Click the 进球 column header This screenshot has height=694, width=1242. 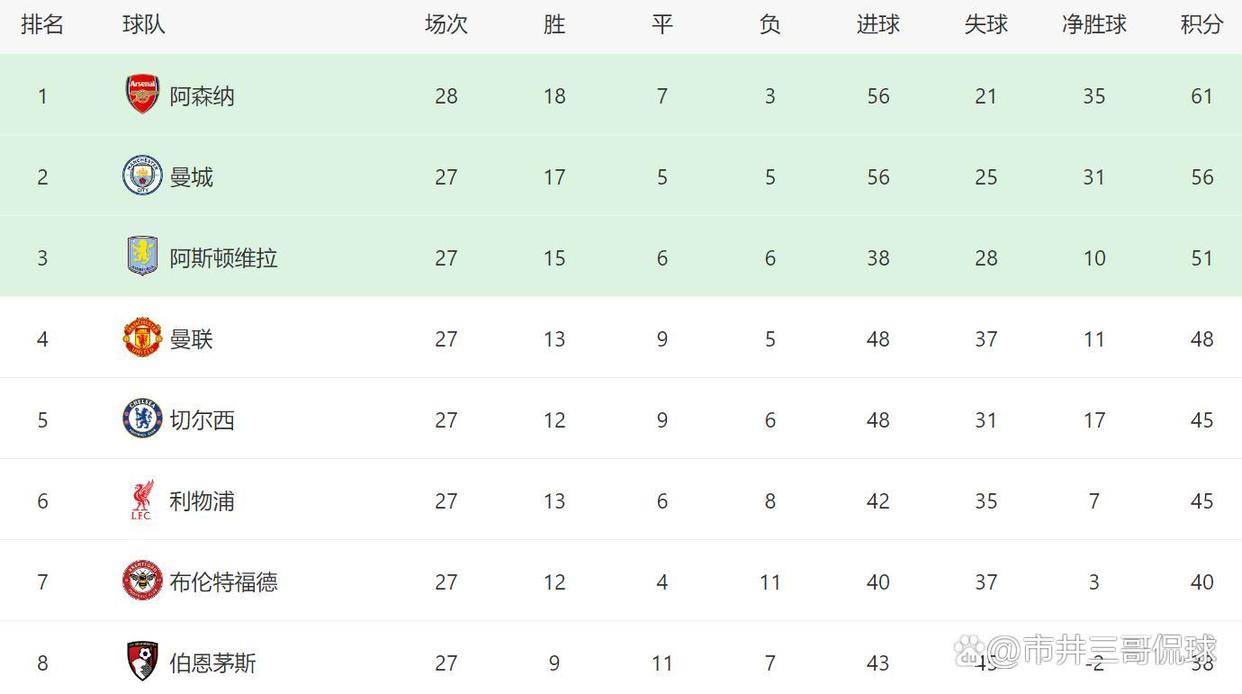pyautogui.click(x=878, y=25)
